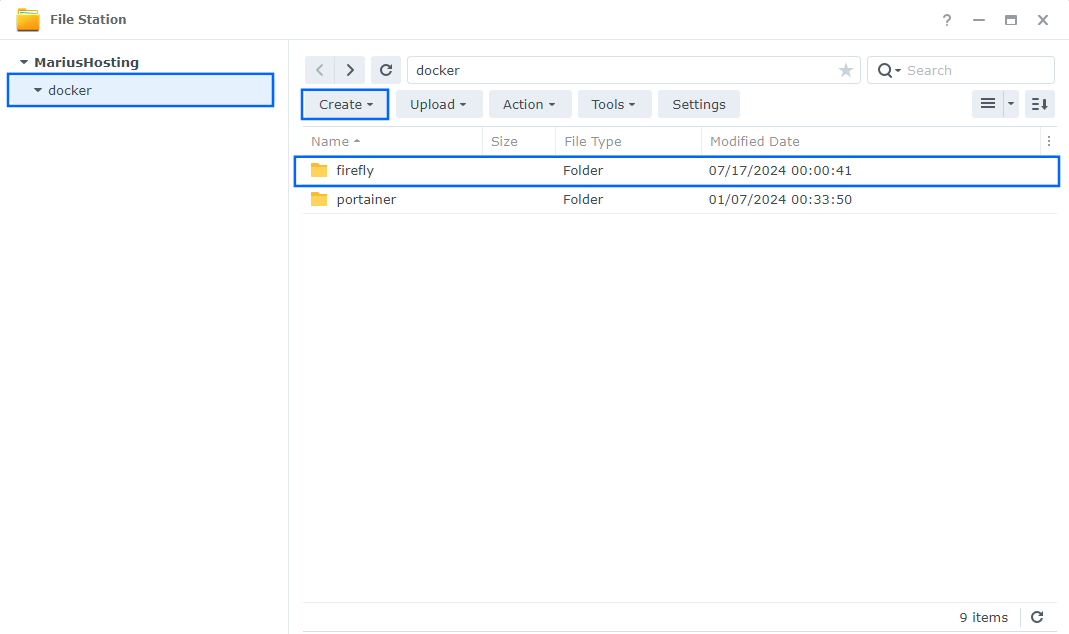This screenshot has height=634, width=1069.
Task: Open the sort order icon
Action: (x=1040, y=104)
